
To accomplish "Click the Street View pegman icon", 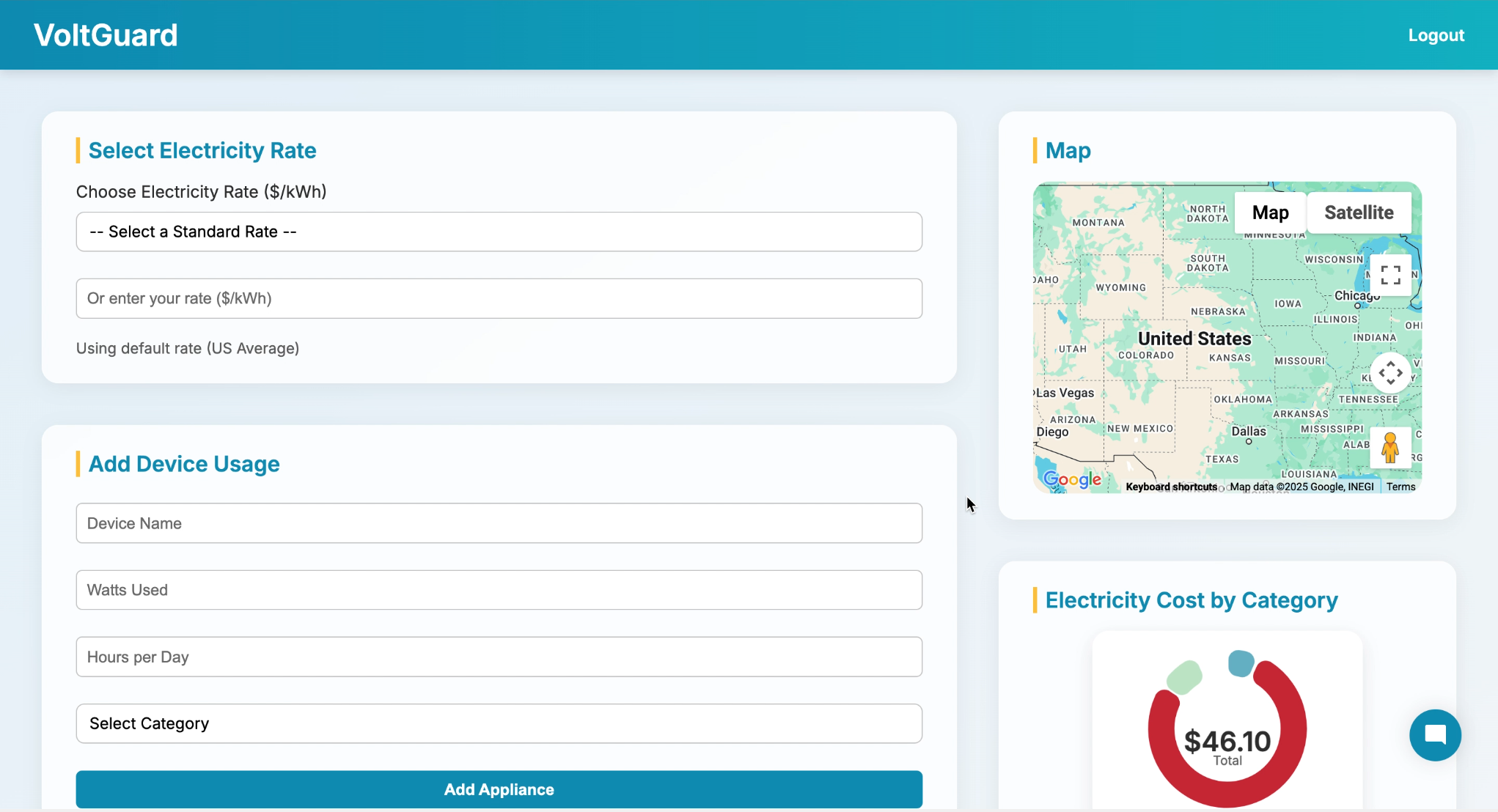I will (1390, 447).
